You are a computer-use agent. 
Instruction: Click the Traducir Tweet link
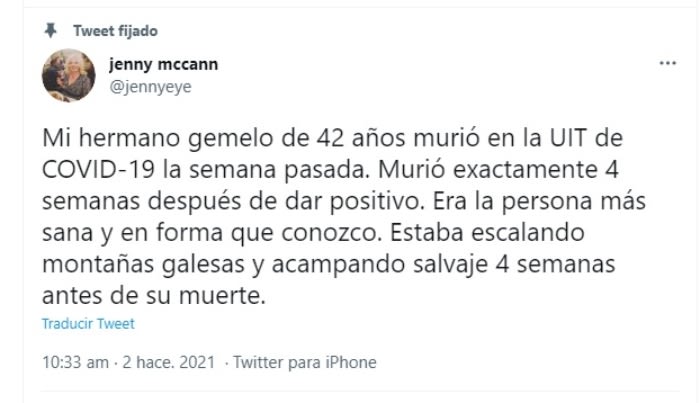coord(88,324)
